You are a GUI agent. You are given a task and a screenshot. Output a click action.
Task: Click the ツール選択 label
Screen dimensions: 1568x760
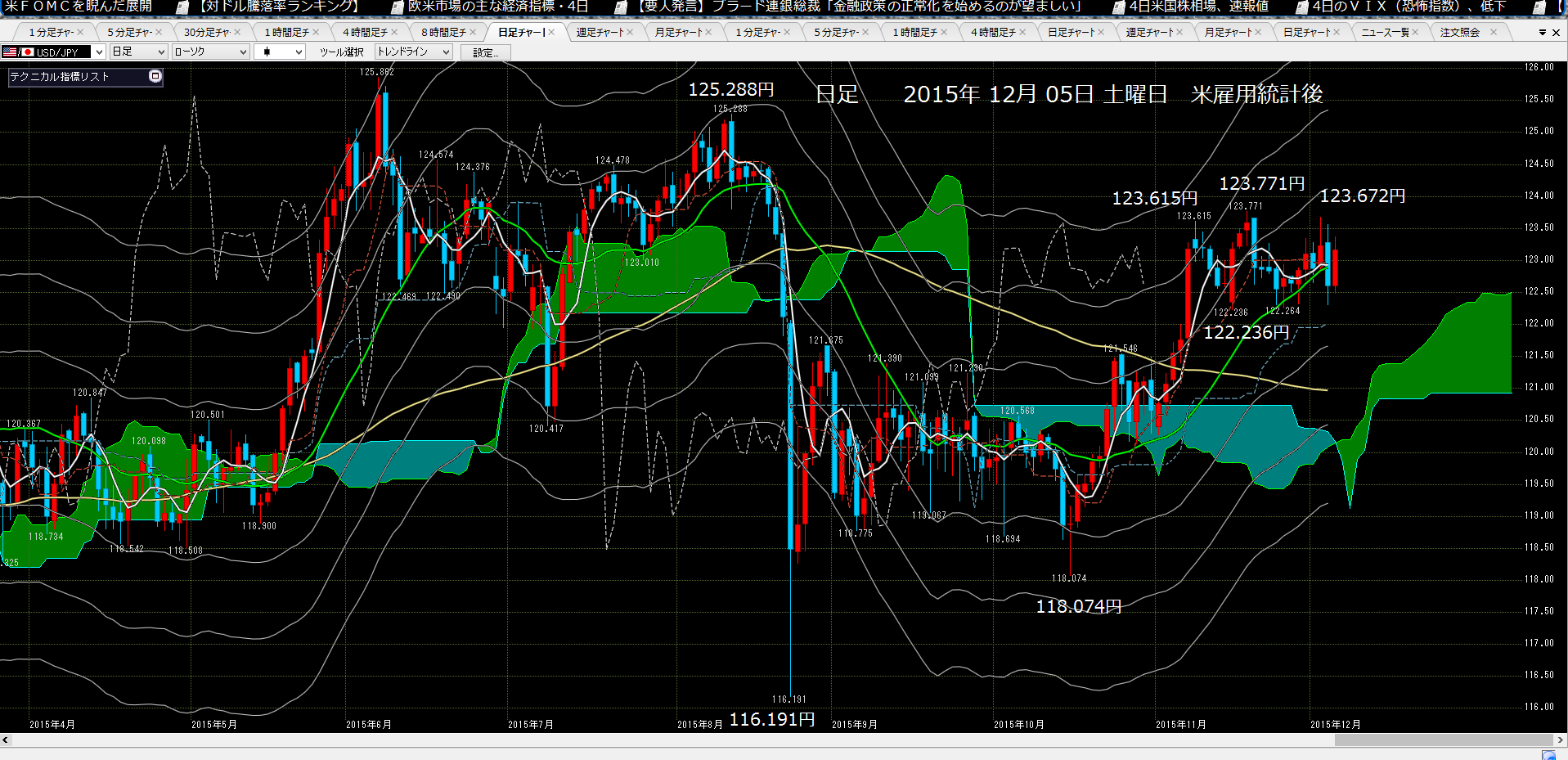tap(341, 52)
